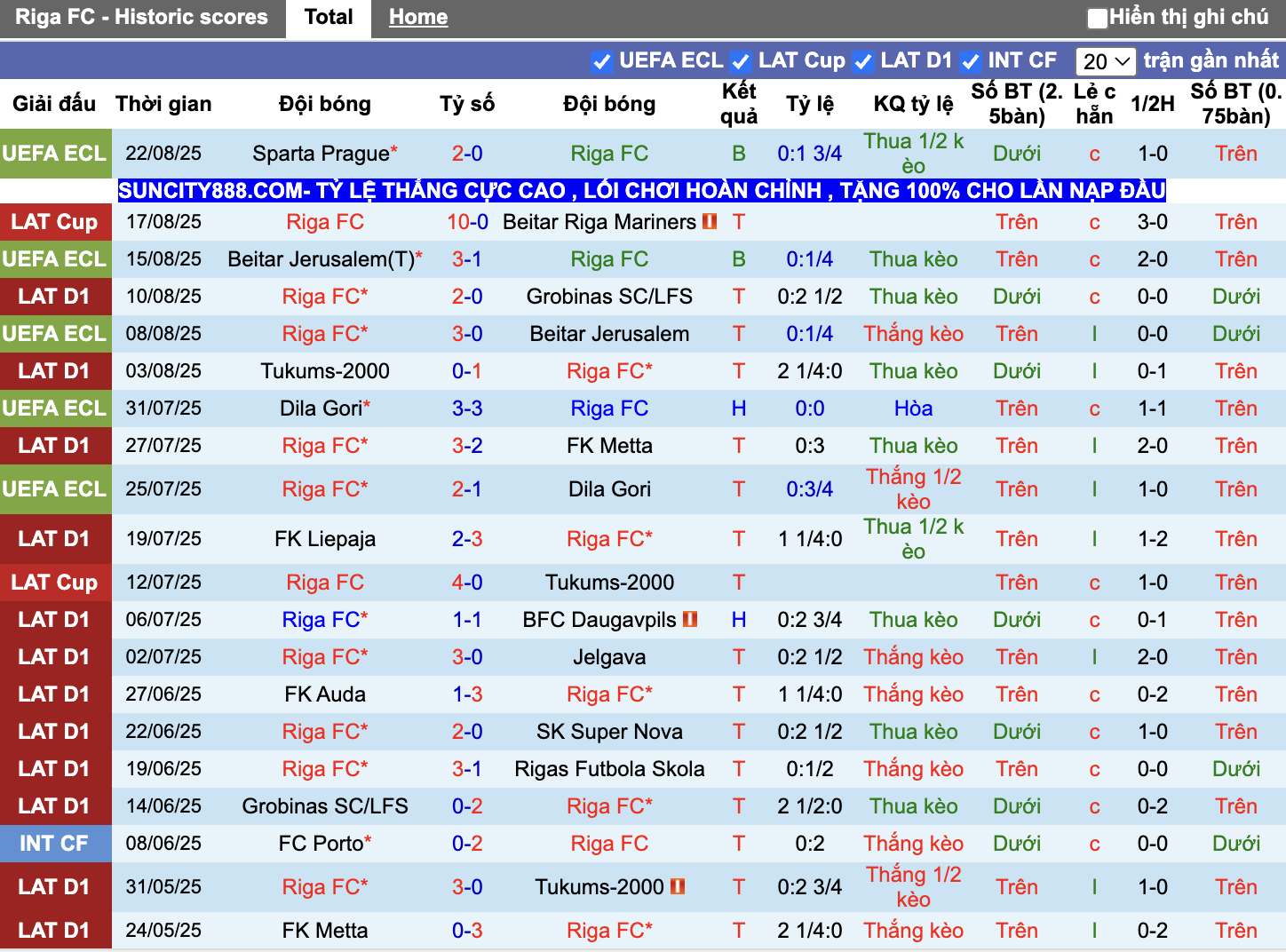Toggle the UEFA ECL checkbox
The width and height of the screenshot is (1286, 952).
(x=602, y=61)
